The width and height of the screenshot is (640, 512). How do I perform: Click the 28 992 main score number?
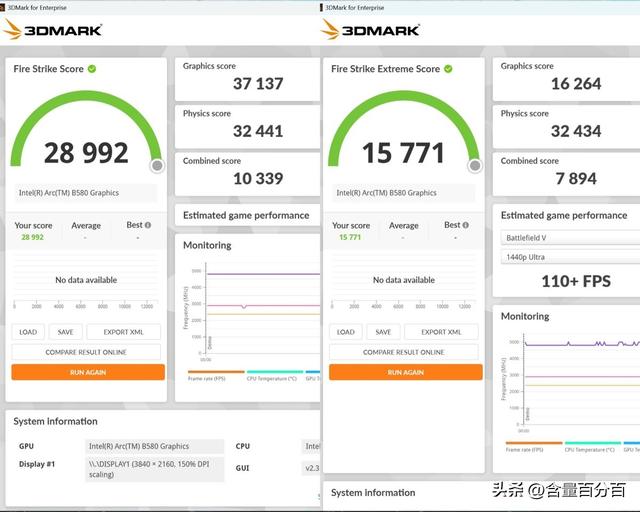[86, 153]
